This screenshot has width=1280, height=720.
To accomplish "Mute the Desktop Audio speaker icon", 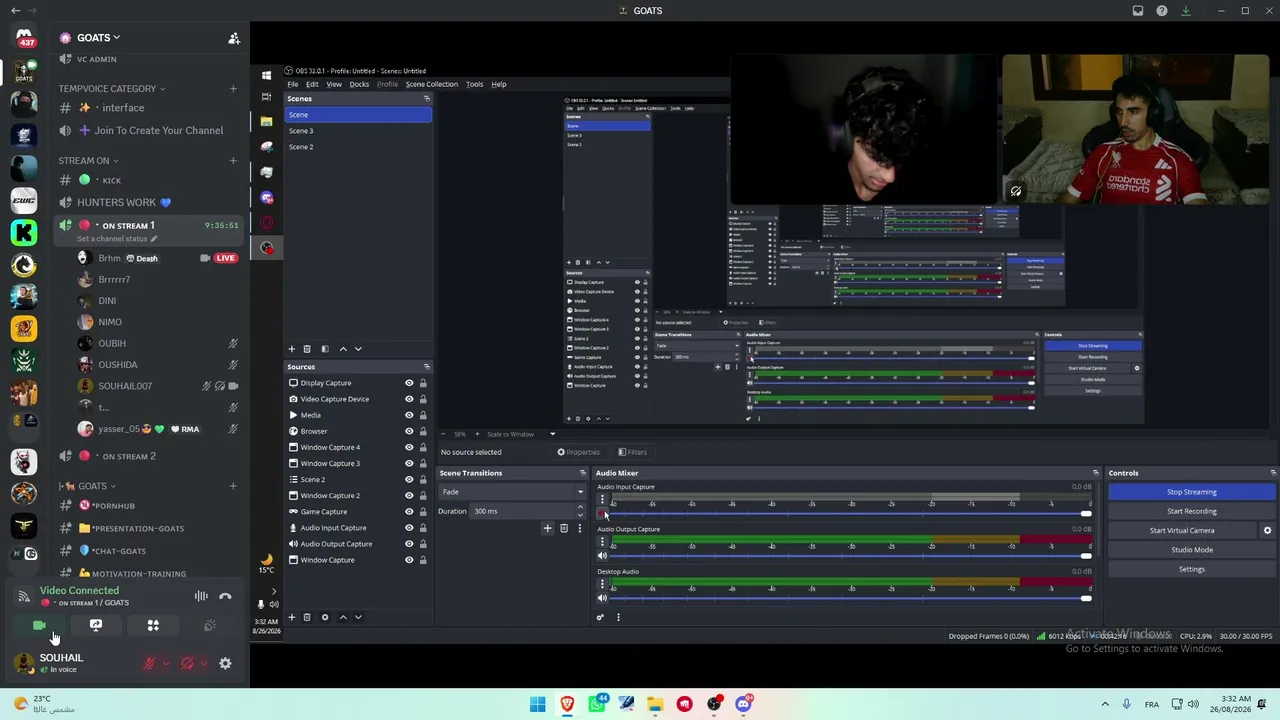I will 602,598.
